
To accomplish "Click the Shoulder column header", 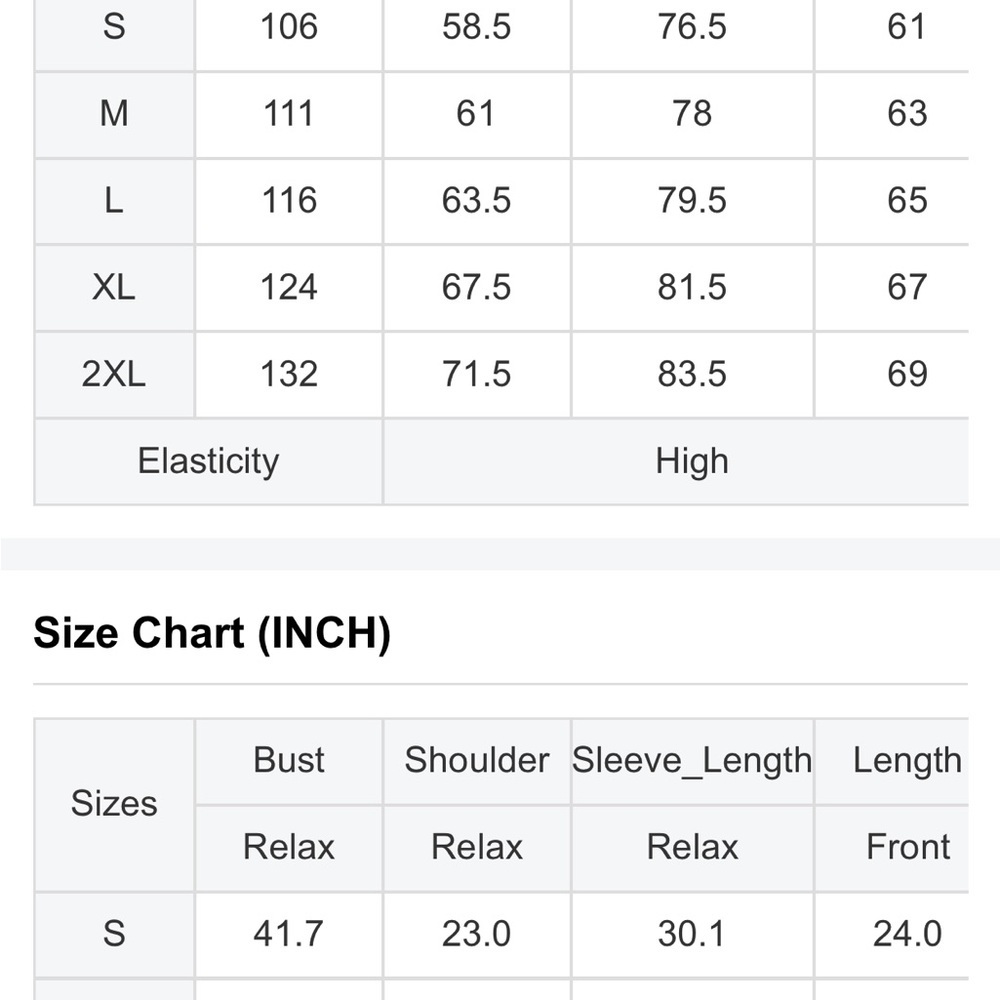I will coord(477,760).
